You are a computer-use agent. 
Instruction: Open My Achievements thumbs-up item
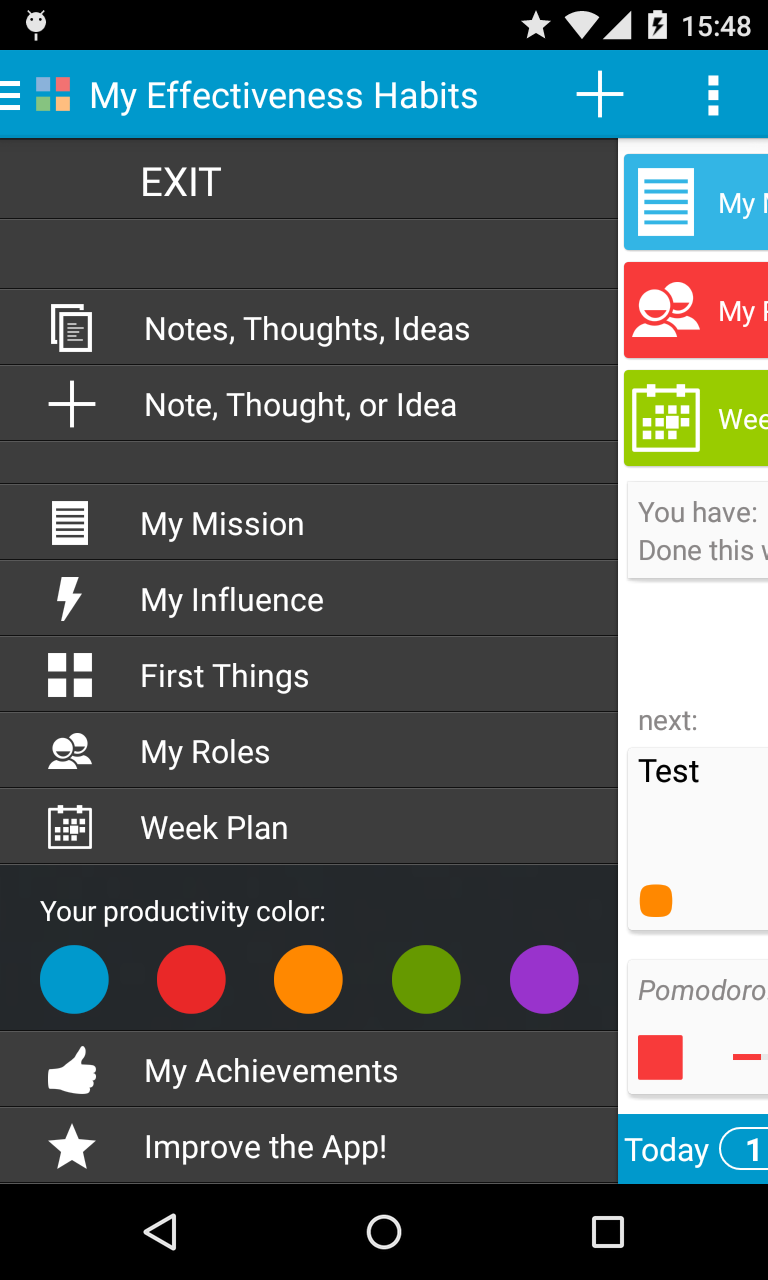tap(309, 1070)
